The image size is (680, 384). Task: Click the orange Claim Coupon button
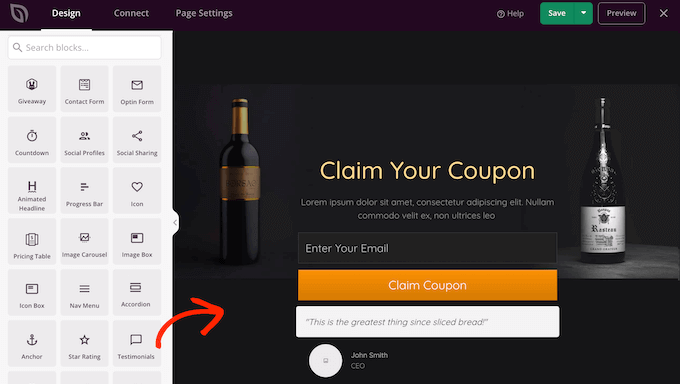[427, 285]
